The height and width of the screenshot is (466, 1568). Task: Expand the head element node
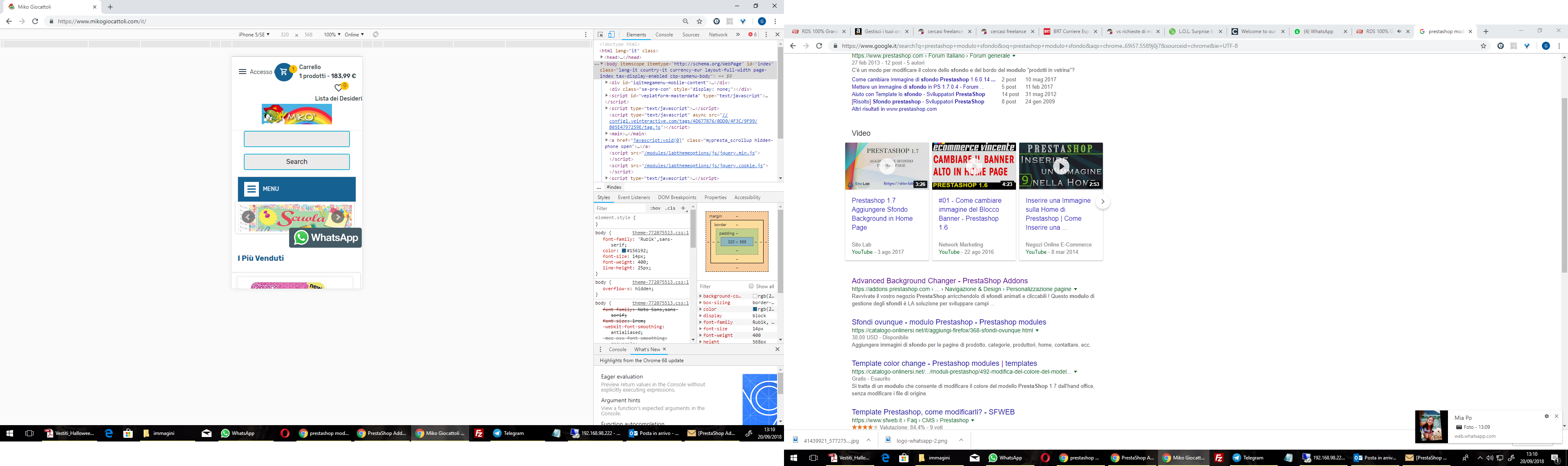click(x=601, y=57)
